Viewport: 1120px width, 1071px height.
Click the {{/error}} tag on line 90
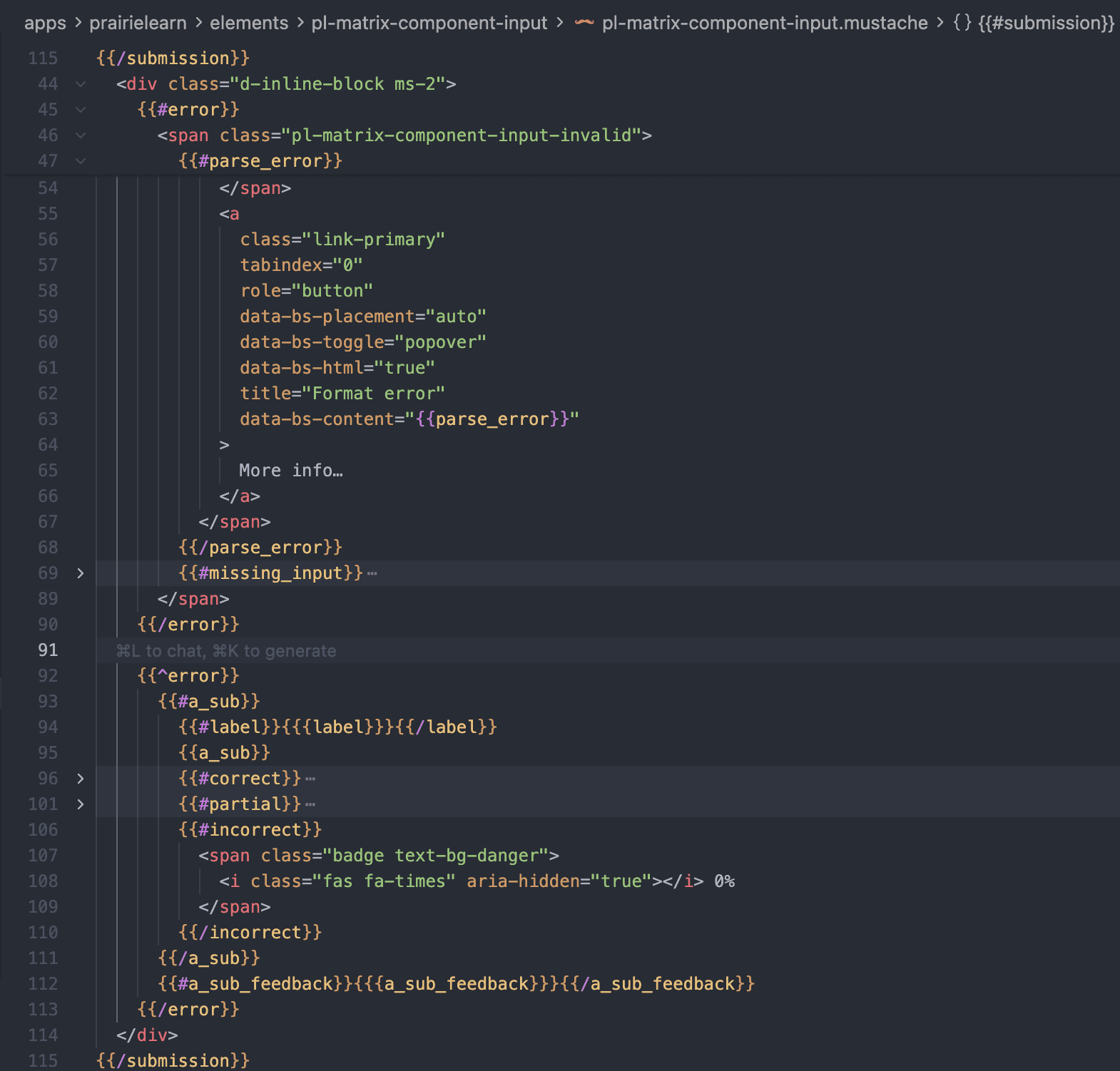point(188,625)
